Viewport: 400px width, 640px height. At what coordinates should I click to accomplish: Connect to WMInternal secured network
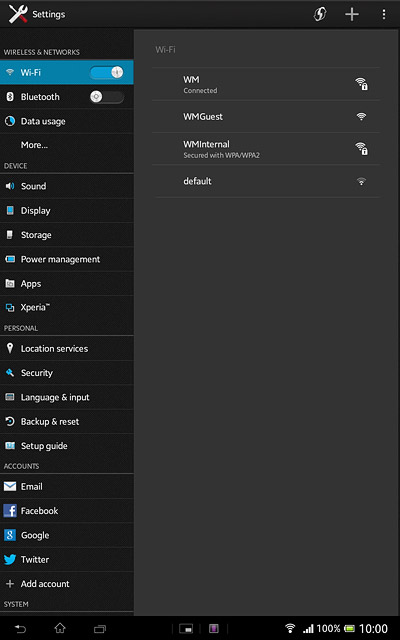tap(266, 149)
